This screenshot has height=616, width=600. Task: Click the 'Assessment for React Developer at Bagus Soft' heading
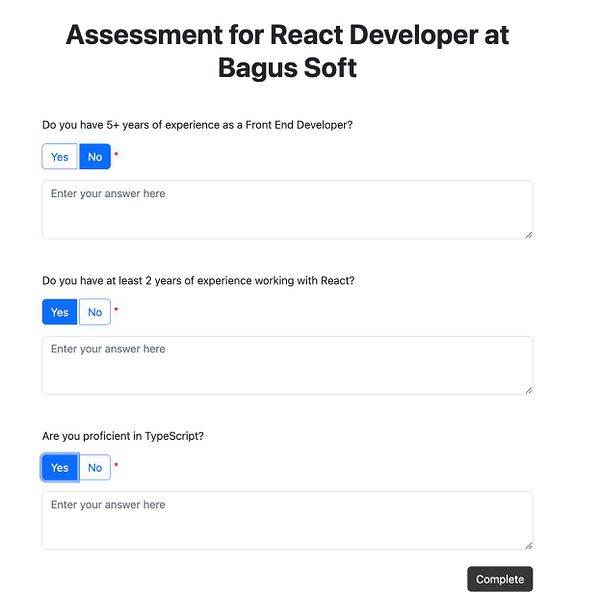(x=288, y=51)
